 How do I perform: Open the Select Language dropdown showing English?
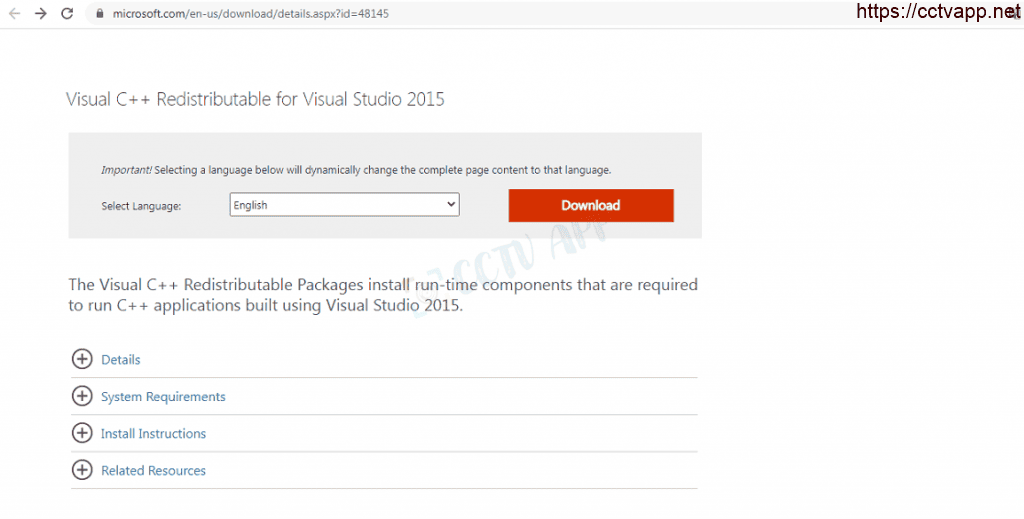click(x=344, y=205)
